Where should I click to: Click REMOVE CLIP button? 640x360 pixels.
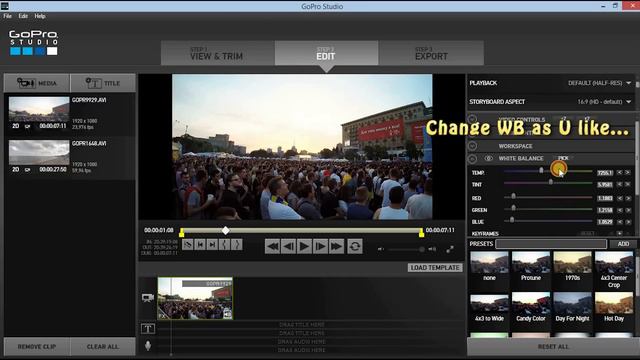[x=37, y=347]
